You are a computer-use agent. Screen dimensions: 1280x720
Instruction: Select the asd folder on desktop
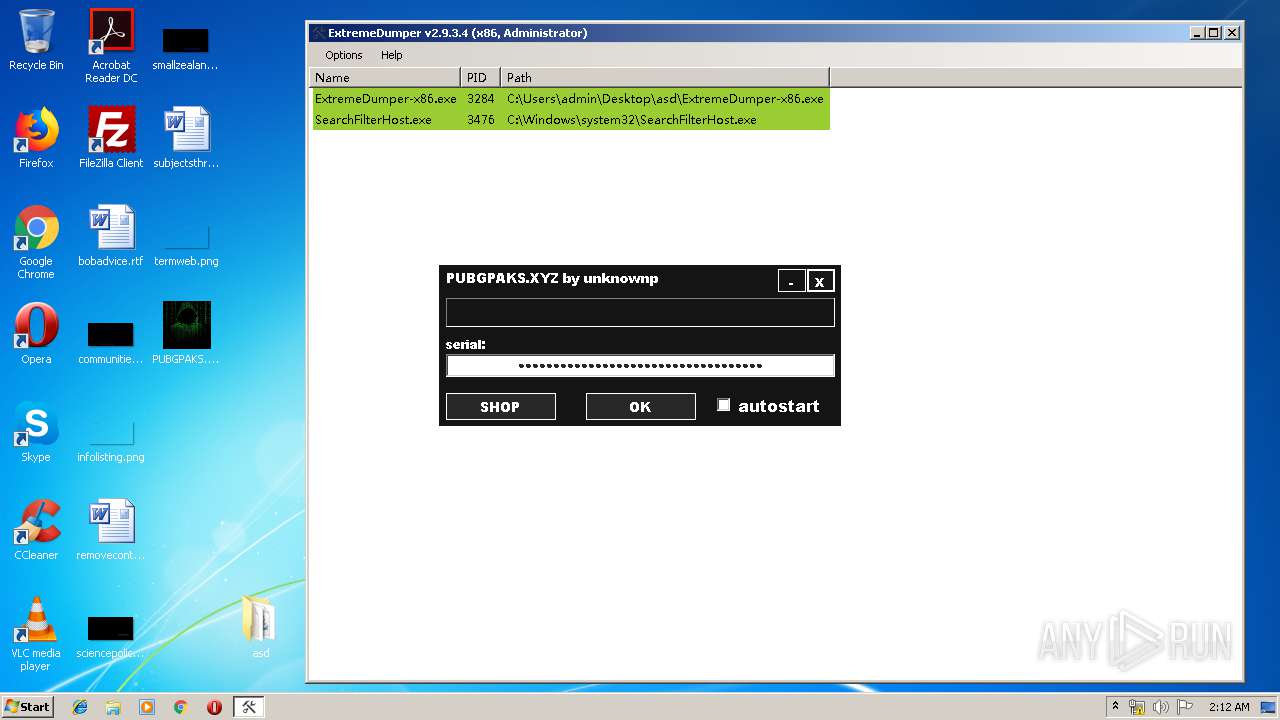click(x=260, y=628)
